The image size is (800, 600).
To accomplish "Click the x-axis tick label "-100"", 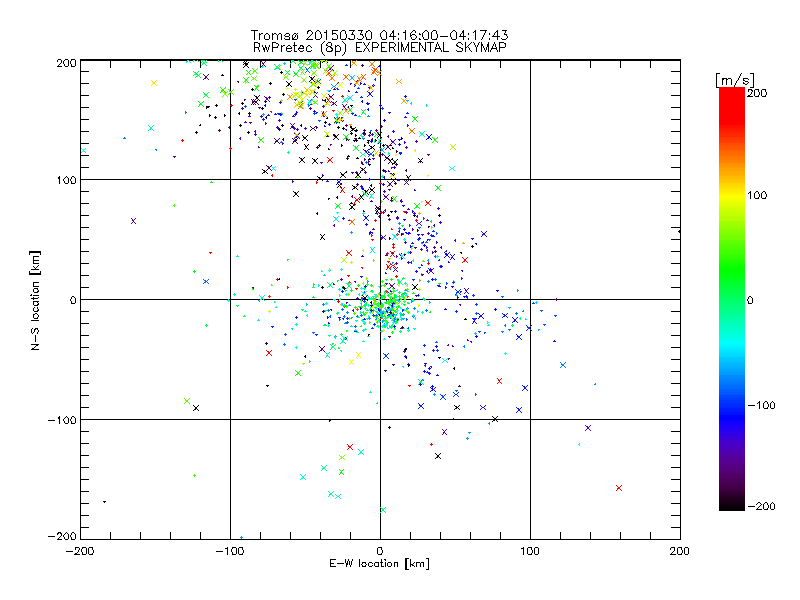I will [x=230, y=551].
